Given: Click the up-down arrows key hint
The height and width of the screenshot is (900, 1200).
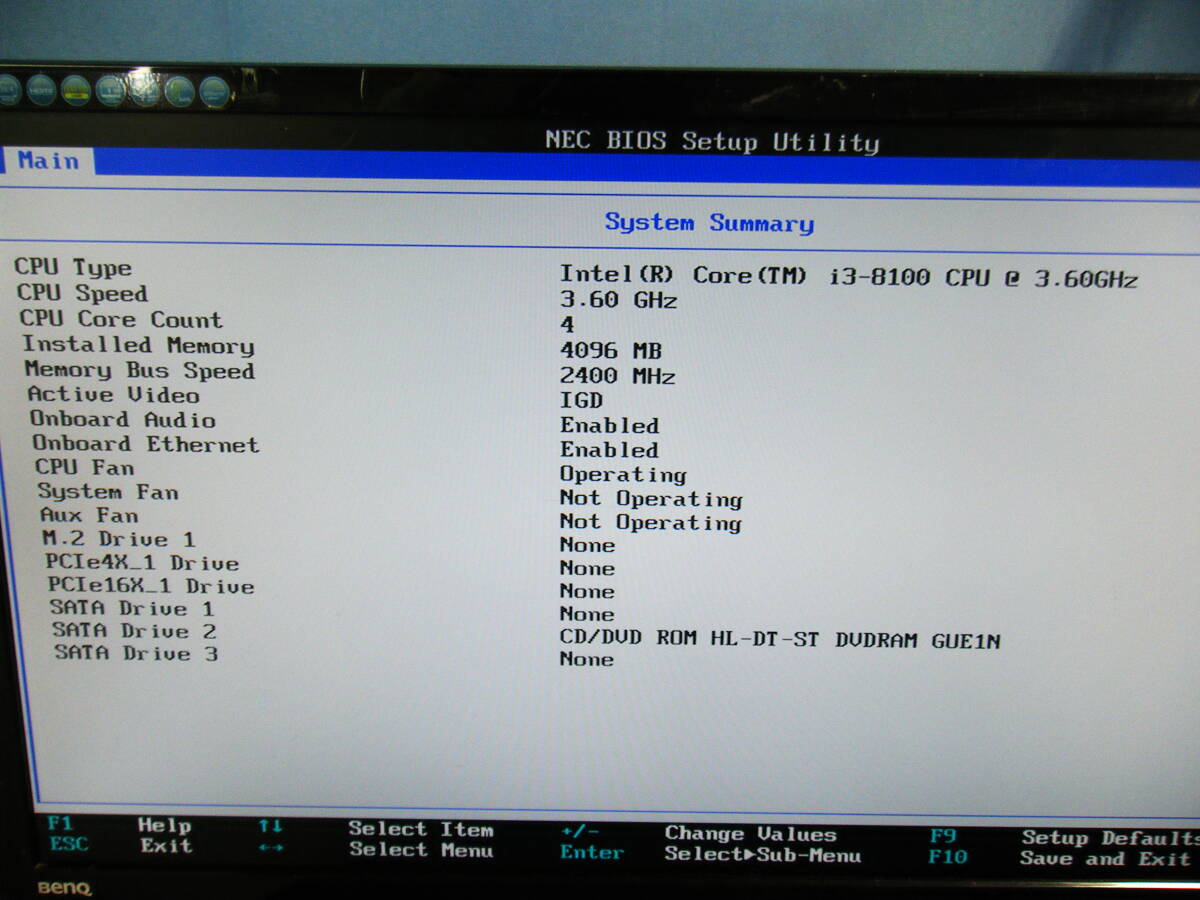Looking at the screenshot, I should pos(270,827).
